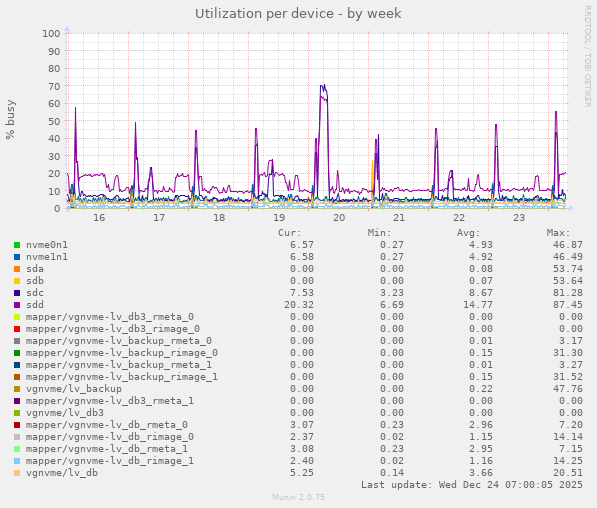
Task: Click the x-axis day label 23
Action: (519, 218)
